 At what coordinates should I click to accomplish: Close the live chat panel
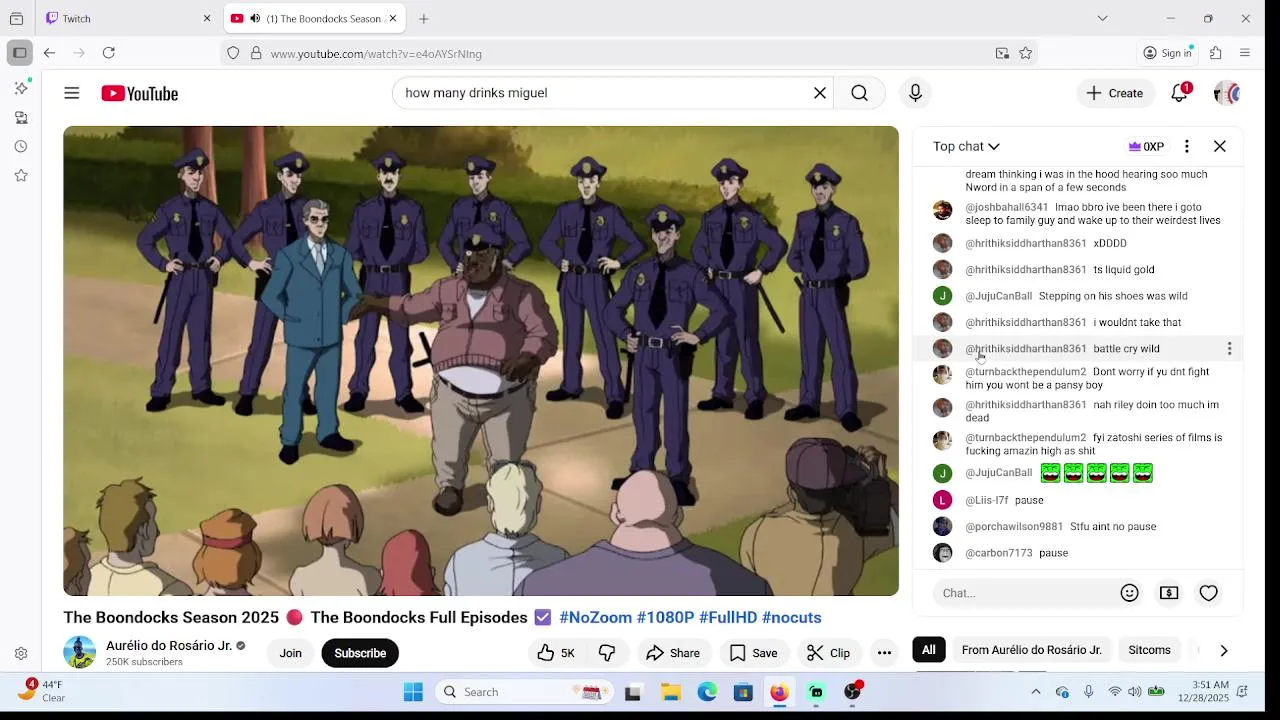click(1220, 146)
